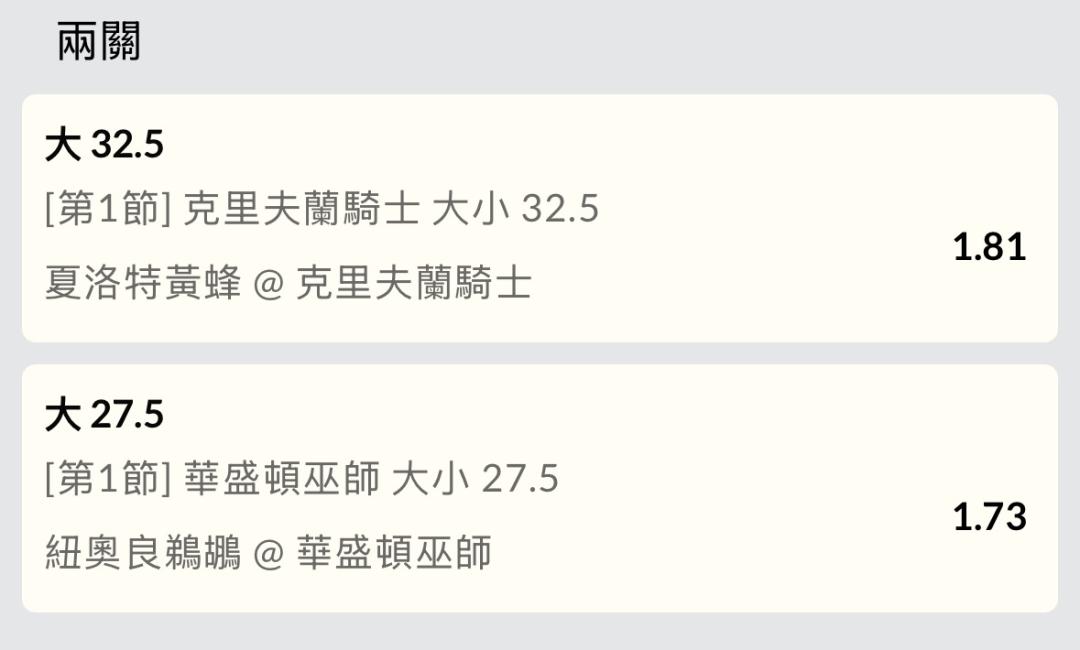Tap 華盛頓巫師 after the @ sign
The height and width of the screenshot is (650, 1080).
point(394,553)
